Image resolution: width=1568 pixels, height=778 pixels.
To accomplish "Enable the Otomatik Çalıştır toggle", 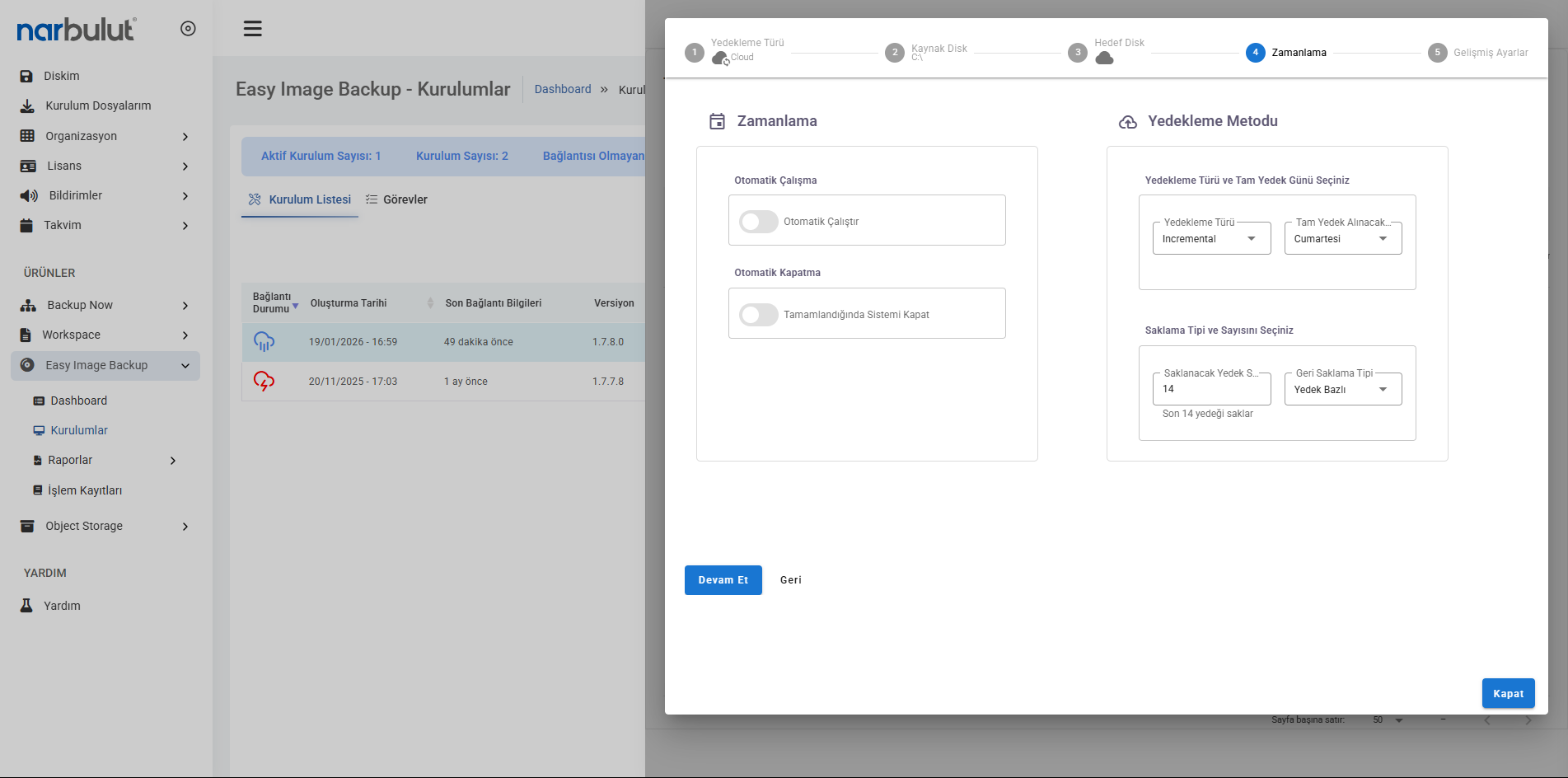I will click(x=758, y=222).
